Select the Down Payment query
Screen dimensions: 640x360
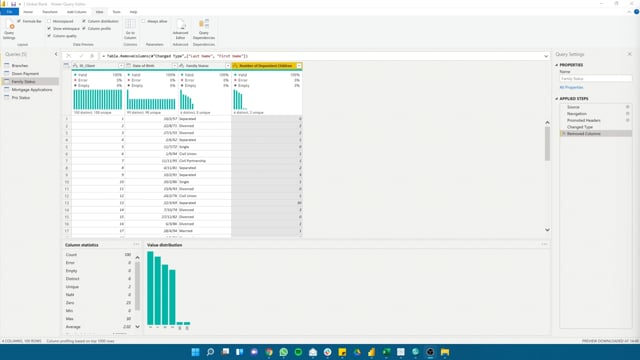pyautogui.click(x=25, y=73)
